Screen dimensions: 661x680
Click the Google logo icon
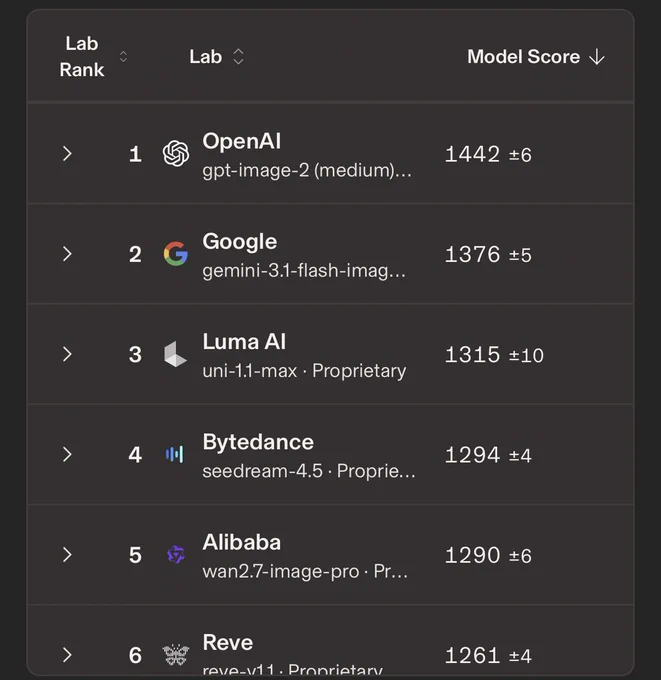pyautogui.click(x=176, y=254)
